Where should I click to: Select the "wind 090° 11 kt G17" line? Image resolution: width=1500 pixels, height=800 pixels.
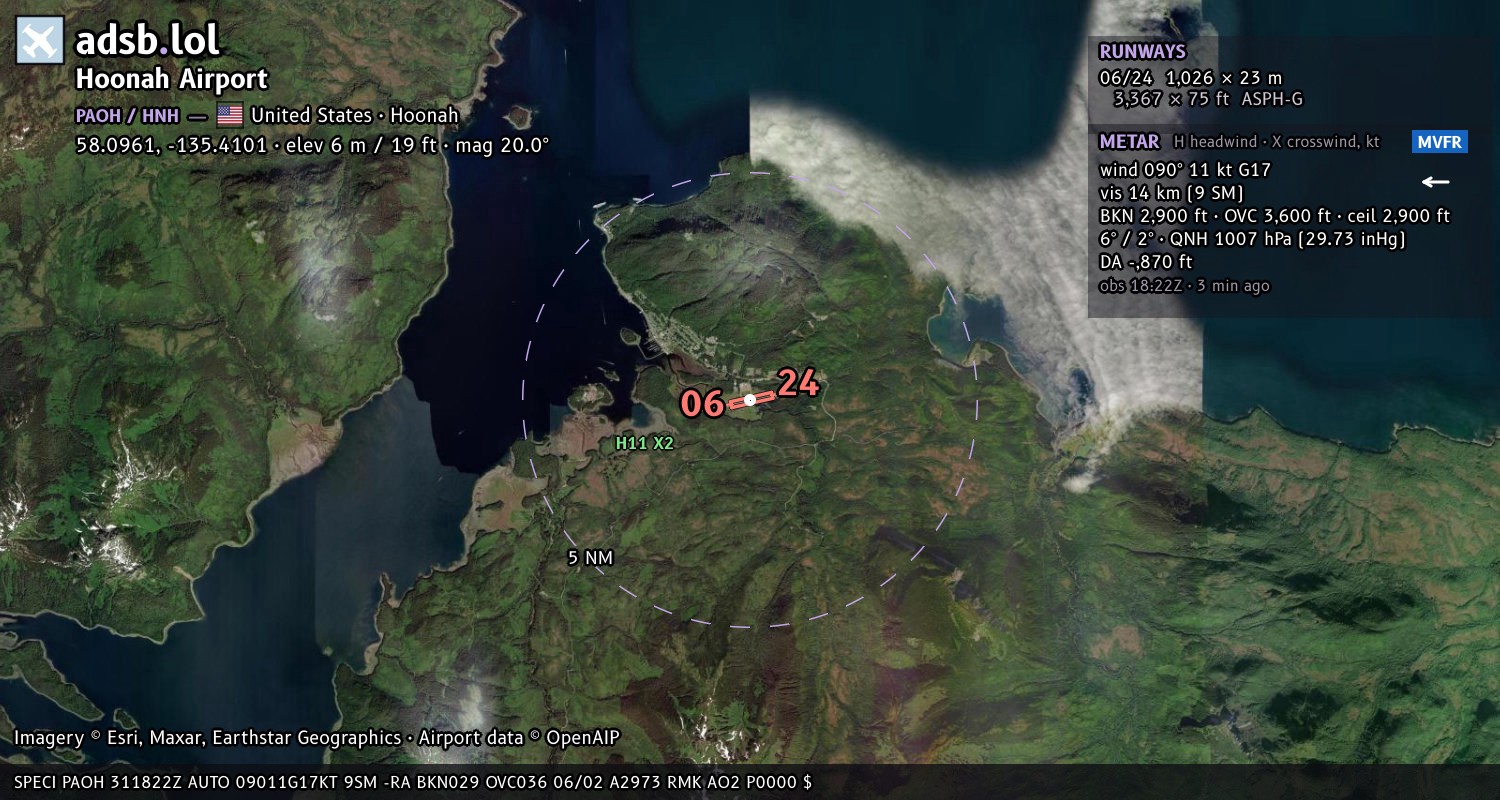point(1185,170)
